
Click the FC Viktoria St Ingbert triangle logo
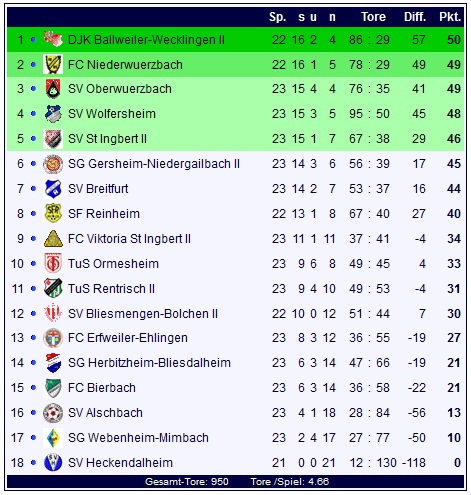click(53, 239)
